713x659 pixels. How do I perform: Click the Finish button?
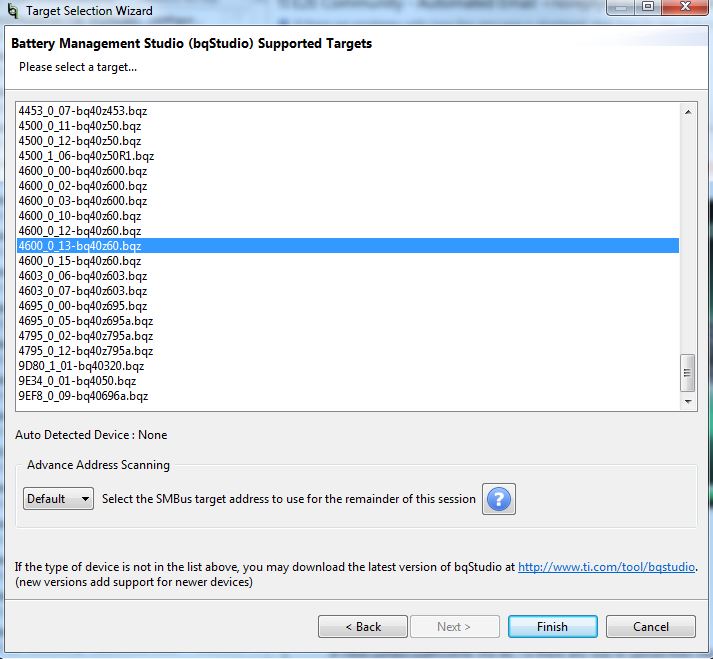tap(552, 627)
